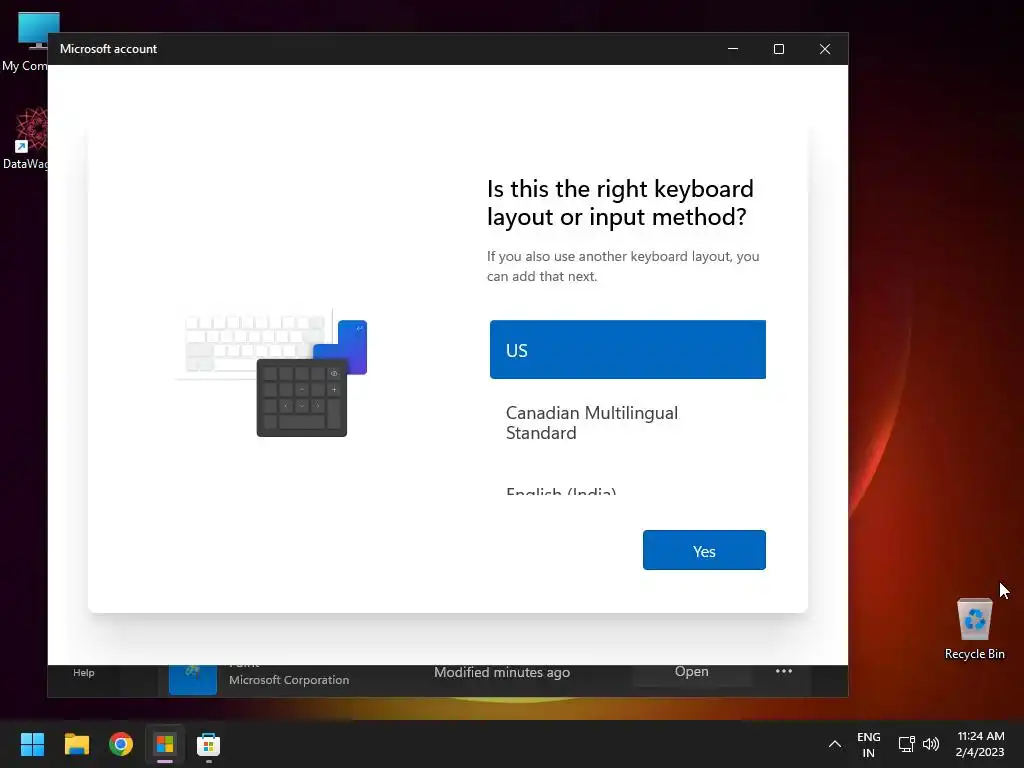Viewport: 1024px width, 768px height.
Task: Open network status tray icon
Action: coord(906,744)
